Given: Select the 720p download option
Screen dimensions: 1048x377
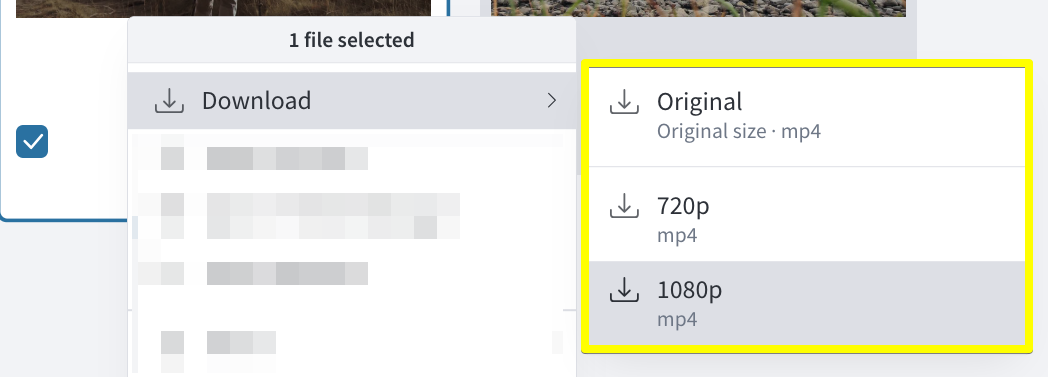Looking at the screenshot, I should [x=807, y=214].
